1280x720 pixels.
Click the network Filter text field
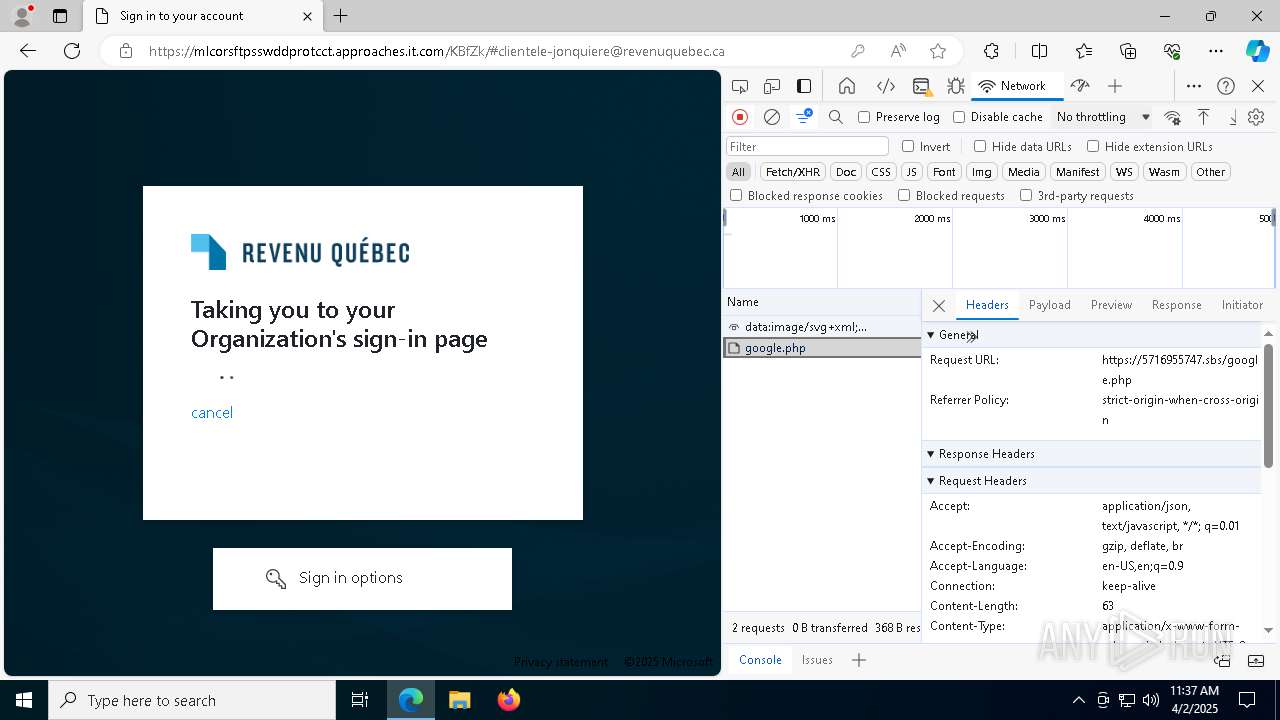click(807, 146)
